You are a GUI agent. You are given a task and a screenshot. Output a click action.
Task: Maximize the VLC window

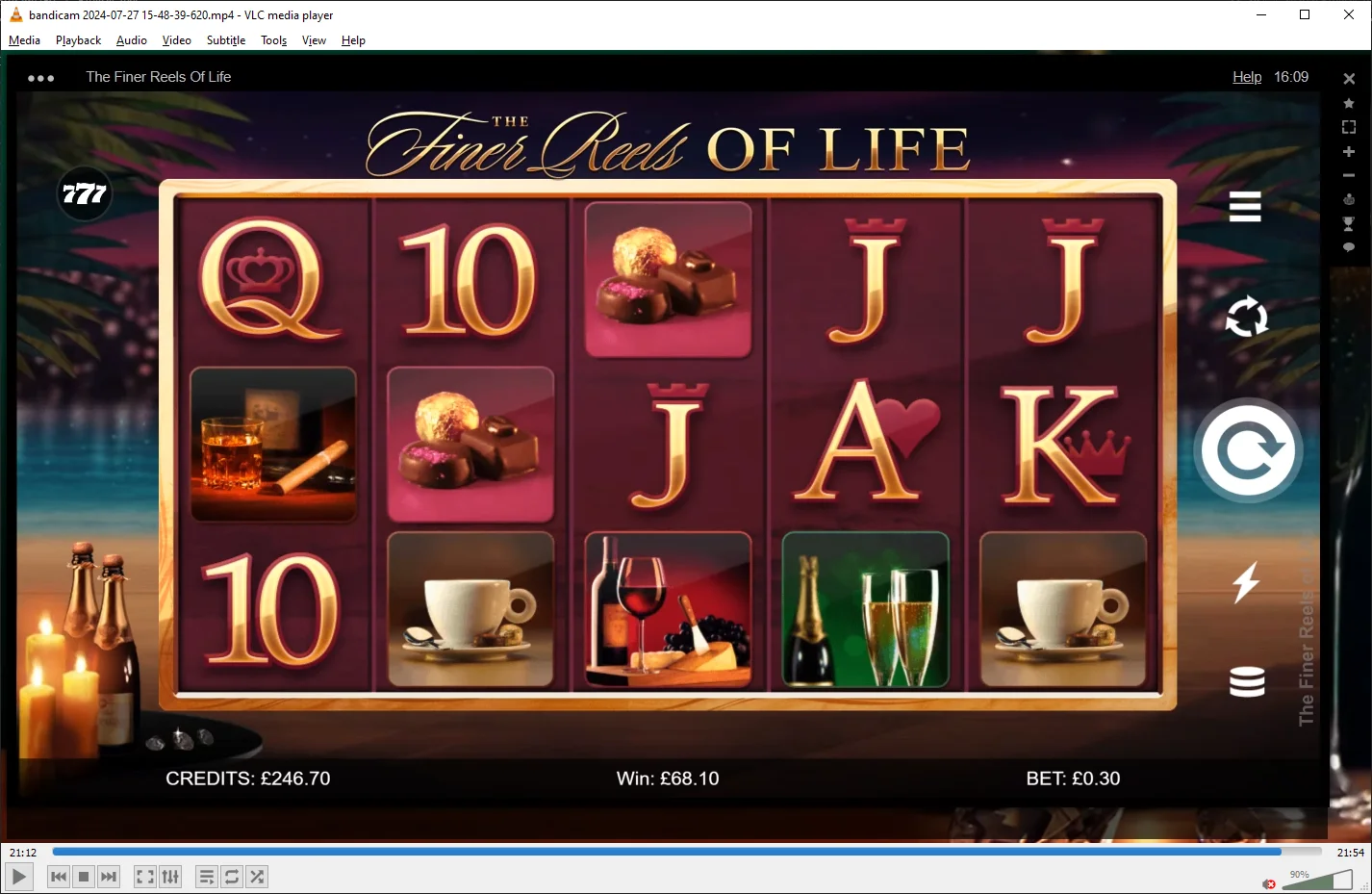tap(1305, 14)
